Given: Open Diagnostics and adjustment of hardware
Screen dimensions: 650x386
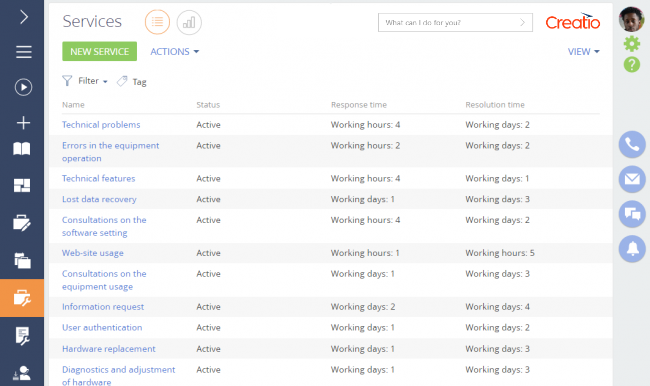Looking at the screenshot, I should [x=119, y=376].
